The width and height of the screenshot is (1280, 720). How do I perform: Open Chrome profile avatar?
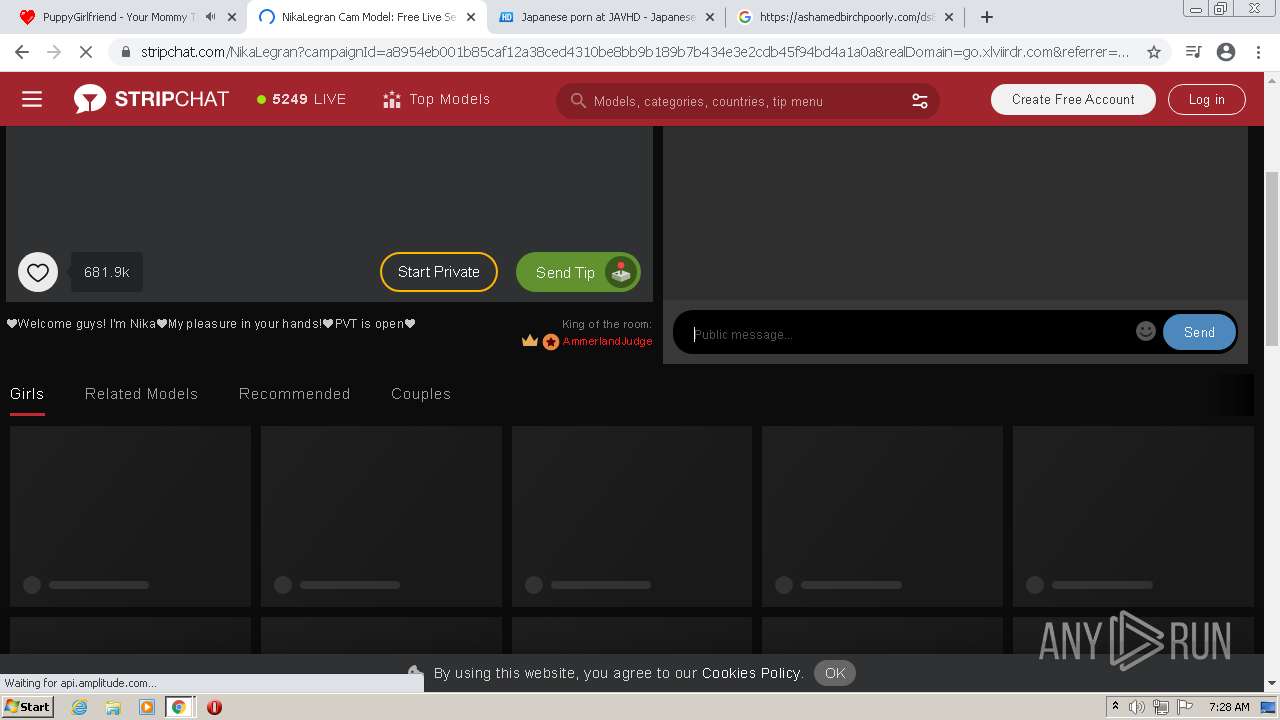tap(1226, 52)
